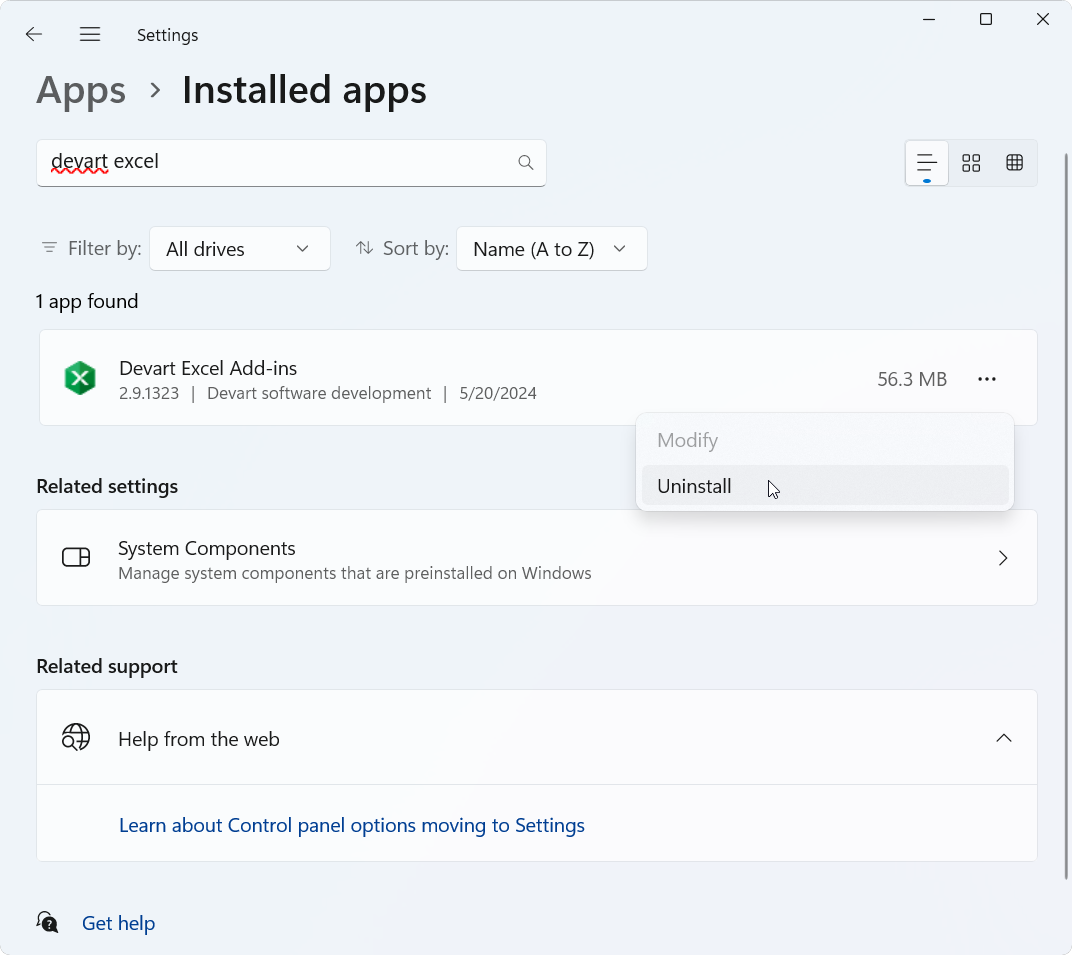Click the version number 2.9.1323
The width and height of the screenshot is (1072, 955).
tap(149, 393)
